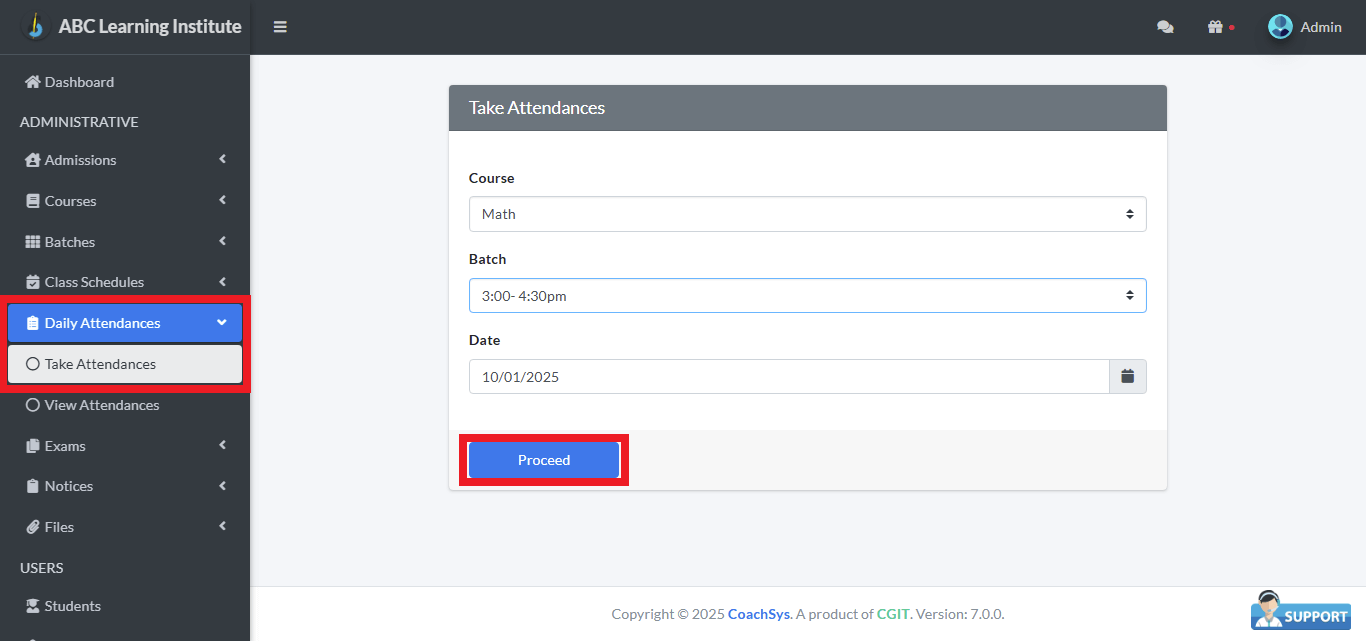Viewport: 1366px width, 641px height.
Task: Click the Batches grid icon
Action: 33,241
